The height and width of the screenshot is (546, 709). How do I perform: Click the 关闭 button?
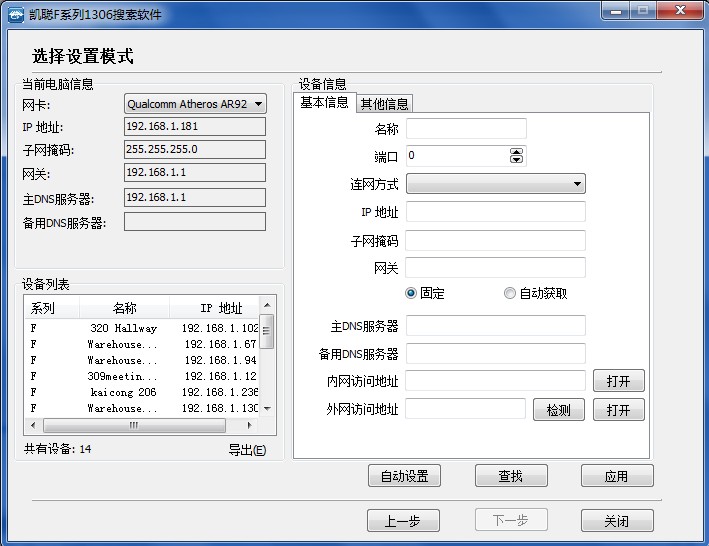coord(617,521)
